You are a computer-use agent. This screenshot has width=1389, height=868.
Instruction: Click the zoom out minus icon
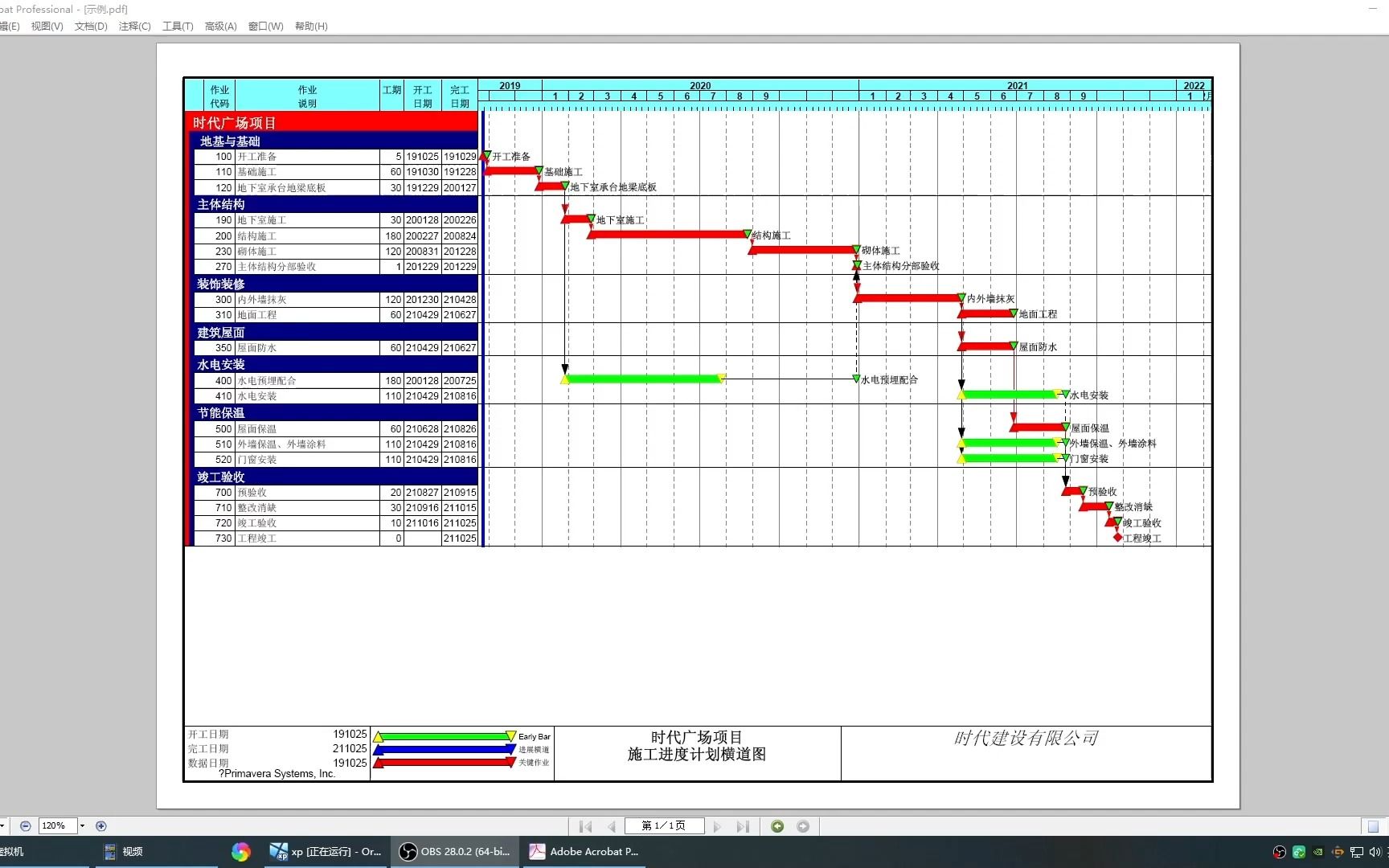click(26, 825)
